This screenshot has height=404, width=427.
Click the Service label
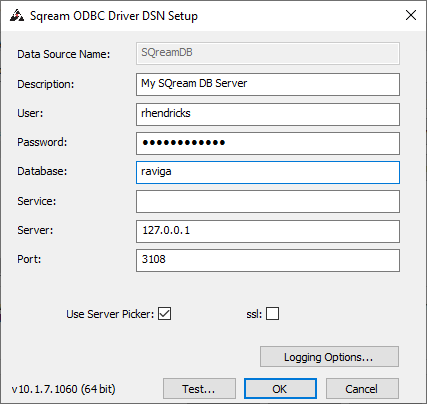[37, 201]
